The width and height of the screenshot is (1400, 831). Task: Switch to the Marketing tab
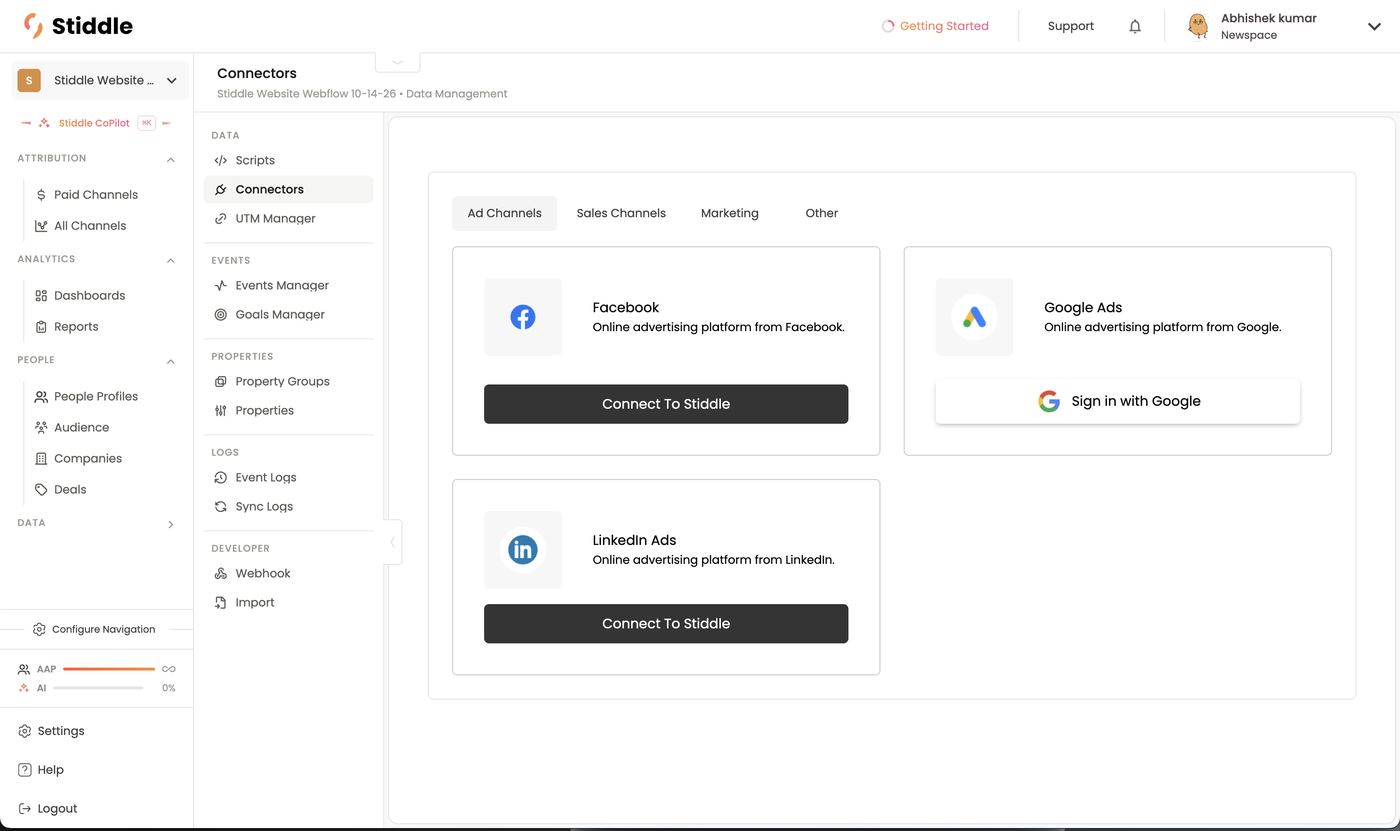pos(730,213)
